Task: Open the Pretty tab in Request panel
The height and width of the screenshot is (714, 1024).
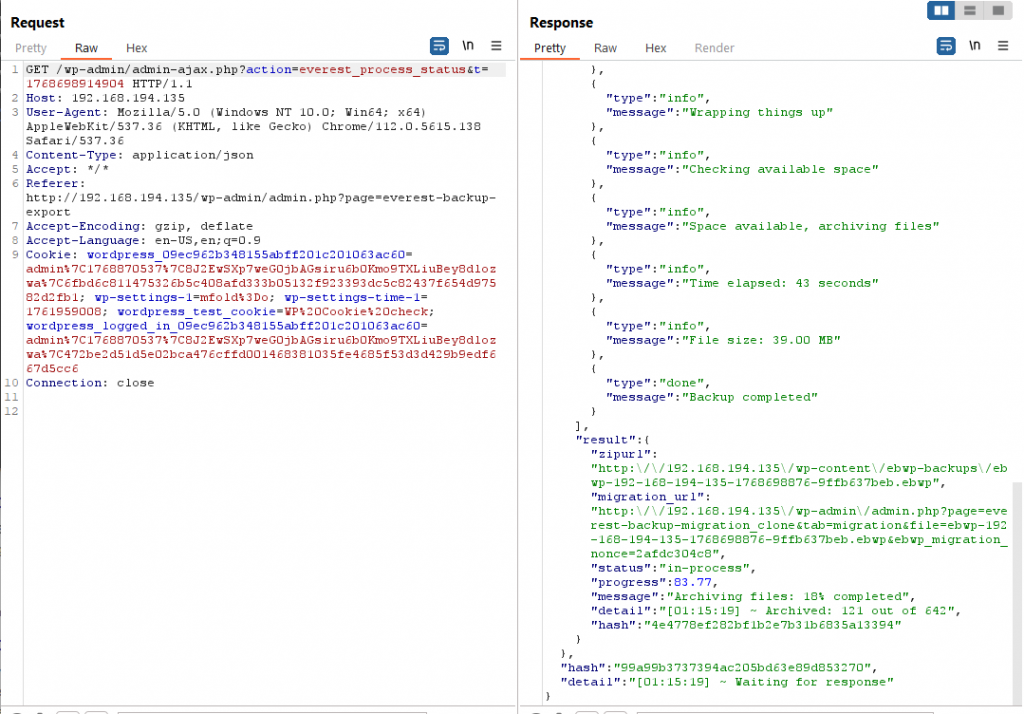Action: click(x=31, y=48)
